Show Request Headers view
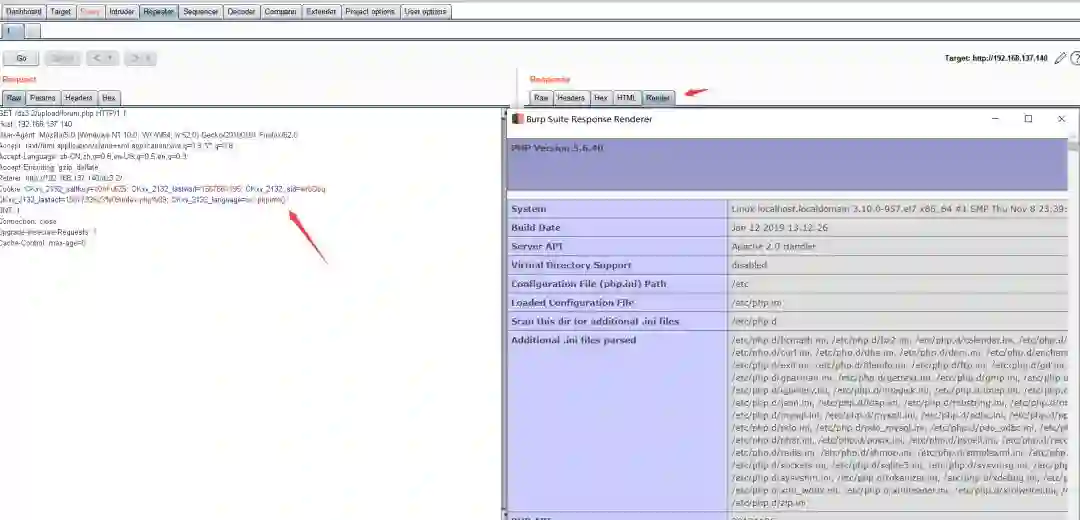This screenshot has height=520, width=1080. click(79, 98)
